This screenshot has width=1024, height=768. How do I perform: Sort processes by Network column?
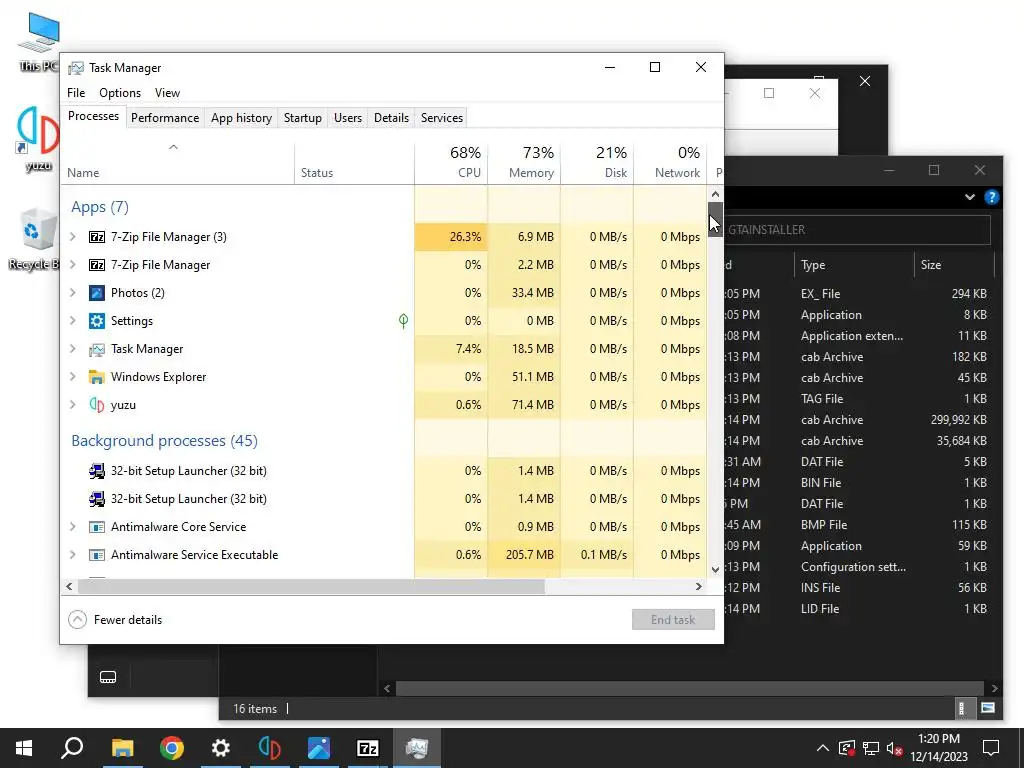pos(670,162)
